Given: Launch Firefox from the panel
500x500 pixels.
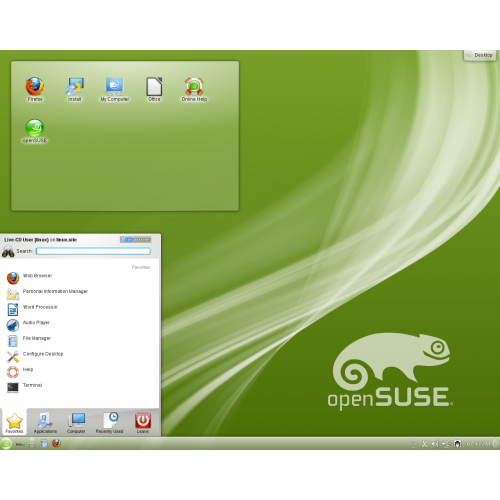Looking at the screenshot, I should (56, 443).
